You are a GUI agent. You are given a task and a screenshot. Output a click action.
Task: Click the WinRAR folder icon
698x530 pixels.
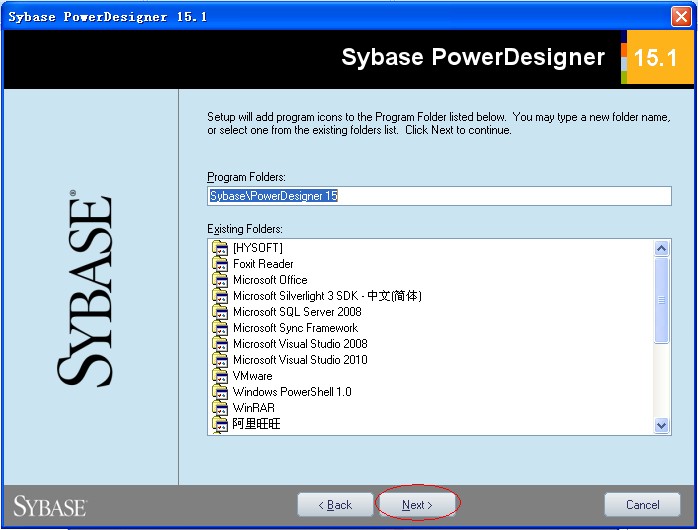click(x=221, y=408)
